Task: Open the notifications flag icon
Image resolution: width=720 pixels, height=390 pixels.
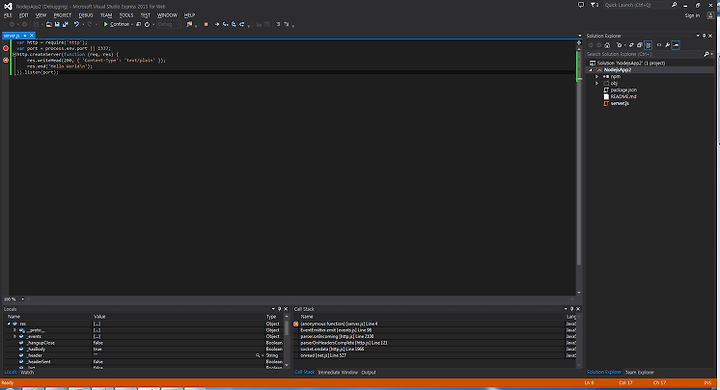Action: click(594, 5)
